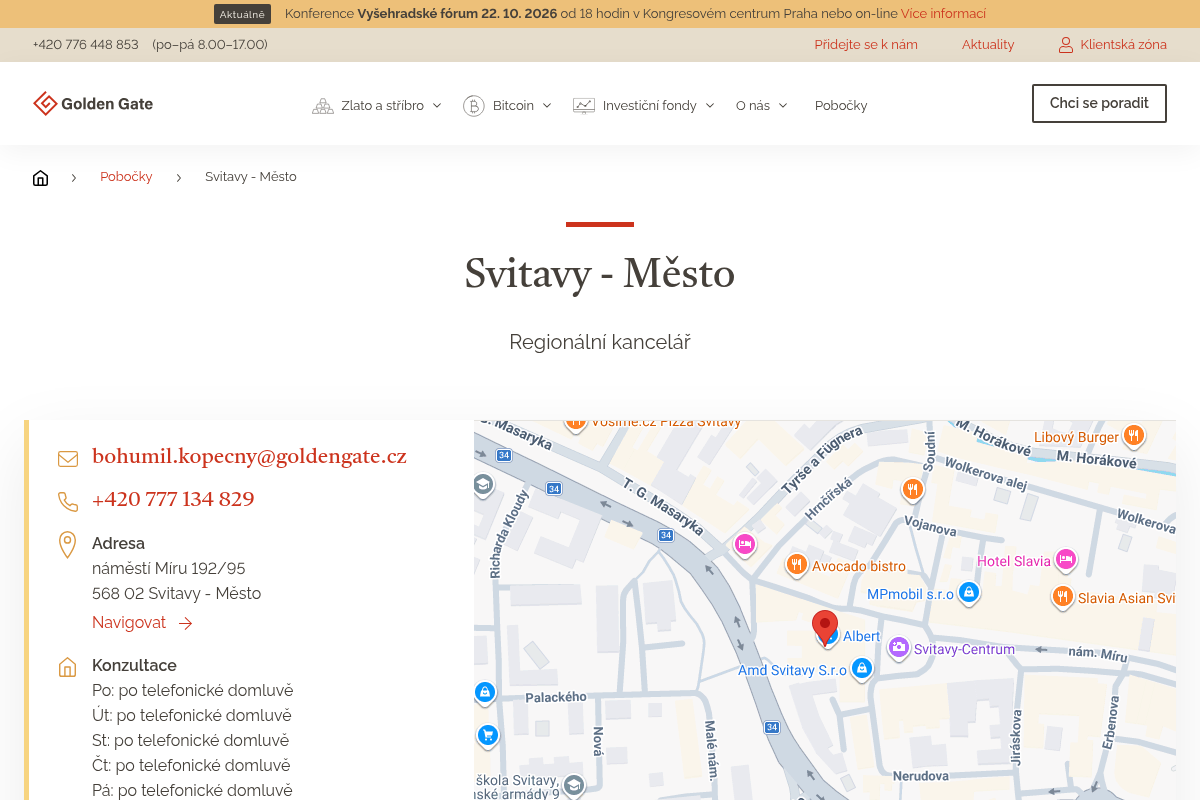Open the Pobočky menu item

point(841,105)
